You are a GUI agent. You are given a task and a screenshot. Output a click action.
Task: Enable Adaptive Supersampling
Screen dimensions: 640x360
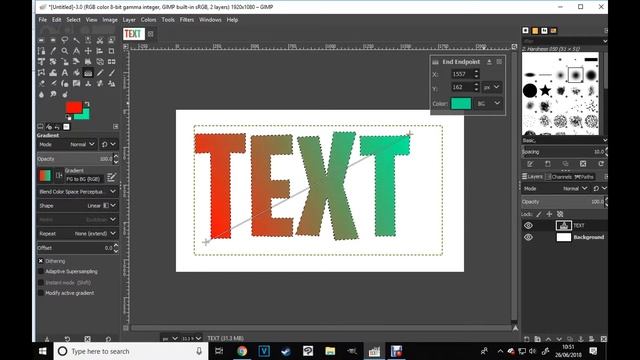[41, 271]
